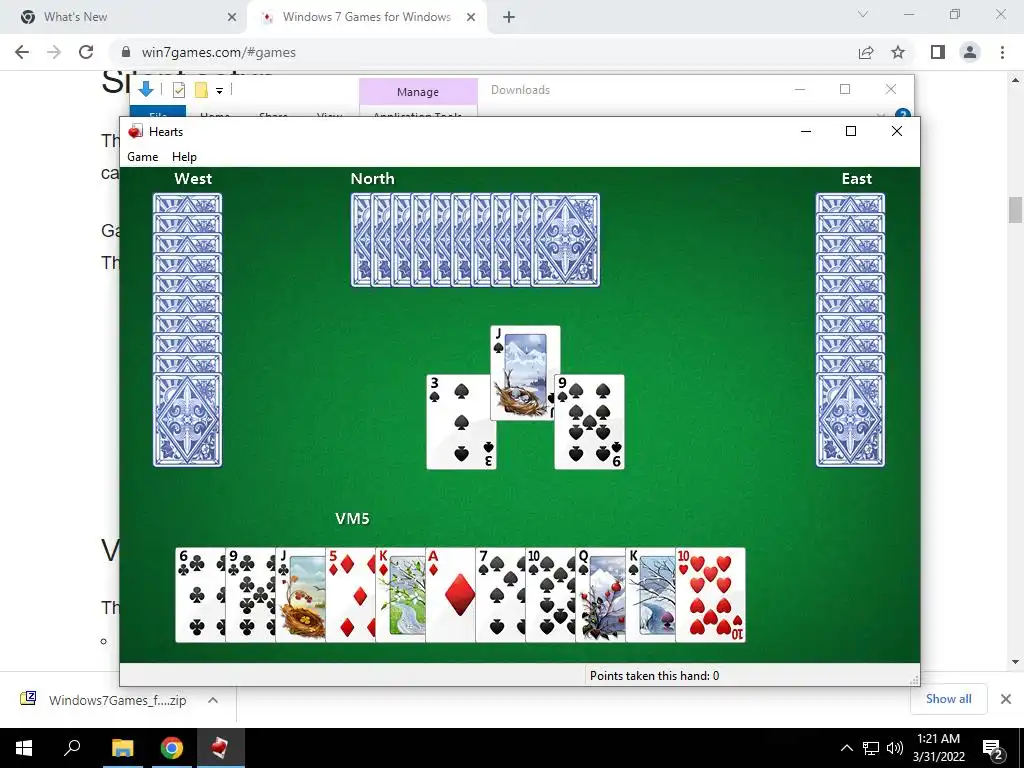Viewport: 1024px width, 768px height.
Task: Click the address bar URL
Action: pyautogui.click(x=219, y=52)
